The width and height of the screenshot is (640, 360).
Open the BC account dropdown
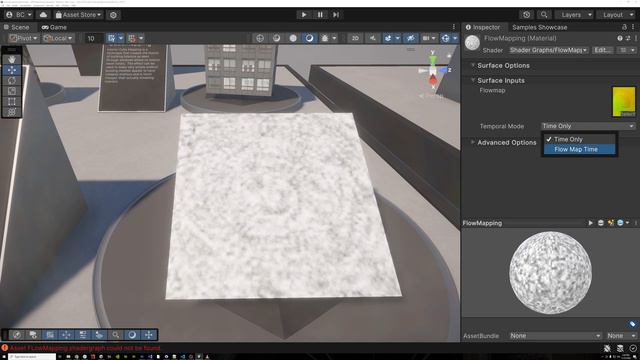coord(19,15)
